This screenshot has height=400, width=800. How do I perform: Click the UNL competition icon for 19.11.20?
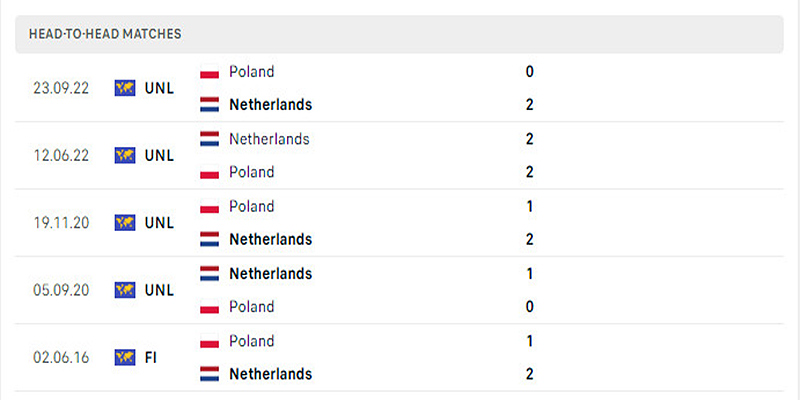[125, 222]
